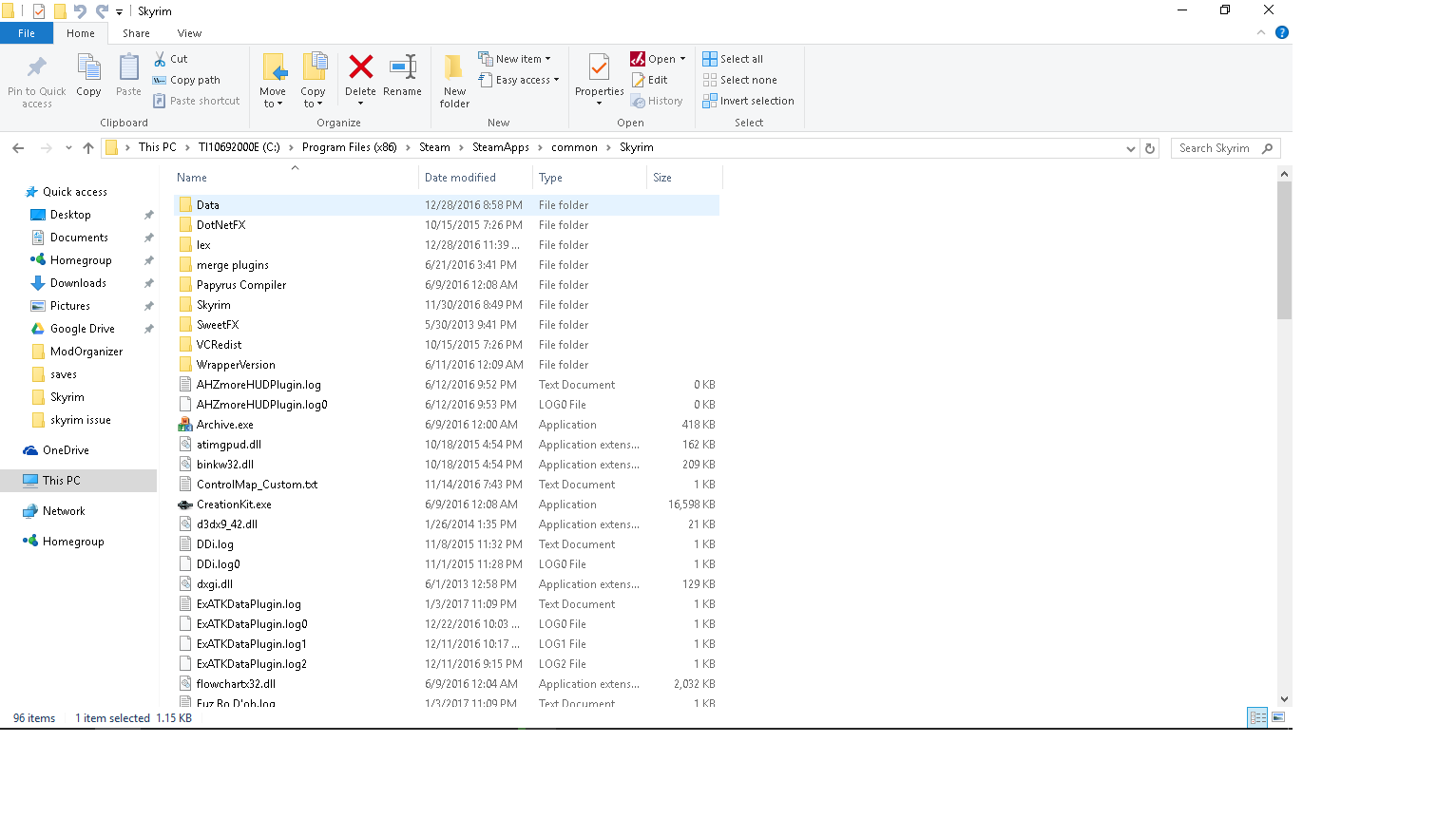Viewport: 1456px width, 819px height.
Task: Click Edit in the Open group
Action: [649, 80]
